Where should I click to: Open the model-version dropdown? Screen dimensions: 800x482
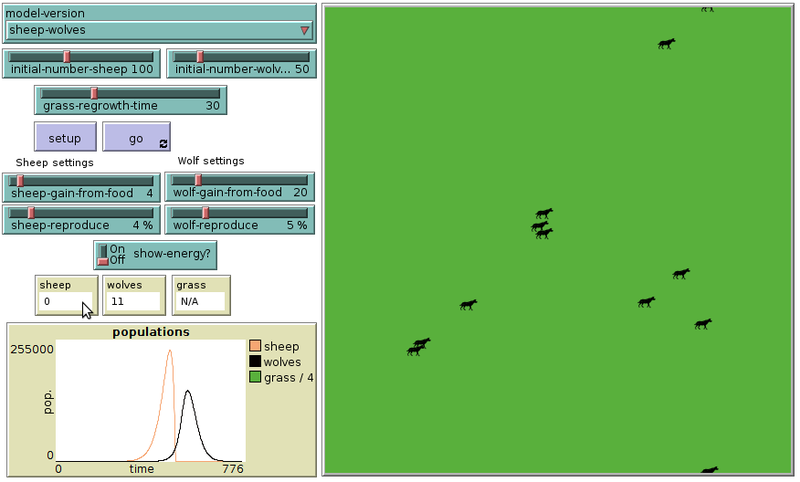click(160, 30)
